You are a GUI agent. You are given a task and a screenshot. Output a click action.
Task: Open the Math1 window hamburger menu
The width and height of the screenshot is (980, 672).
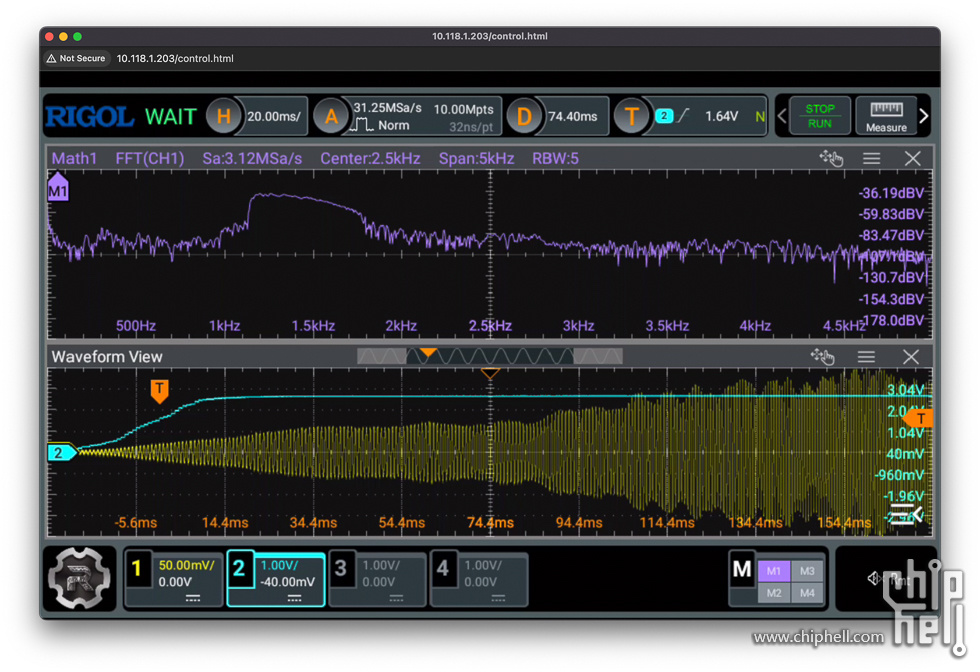[871, 158]
